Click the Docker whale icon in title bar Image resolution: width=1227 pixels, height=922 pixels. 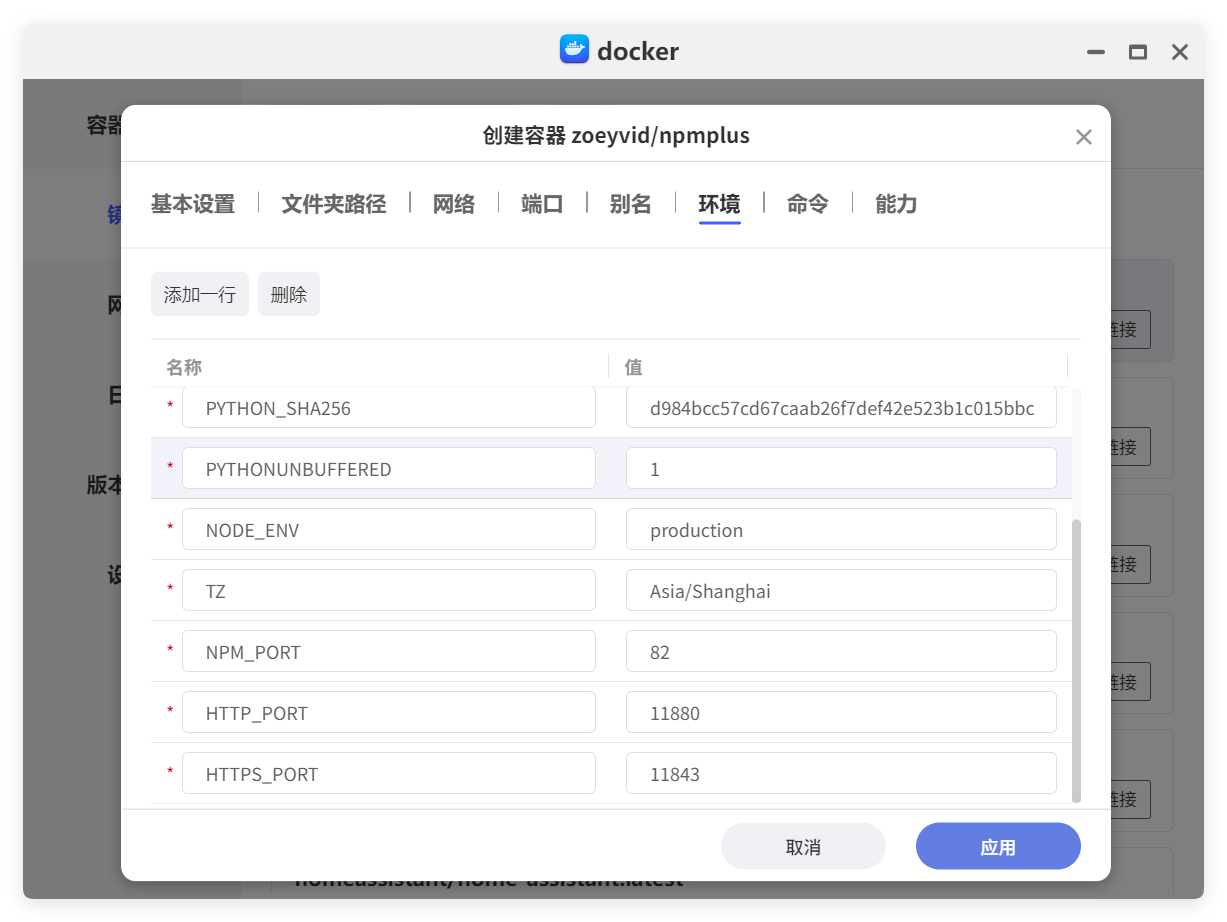[x=575, y=50]
